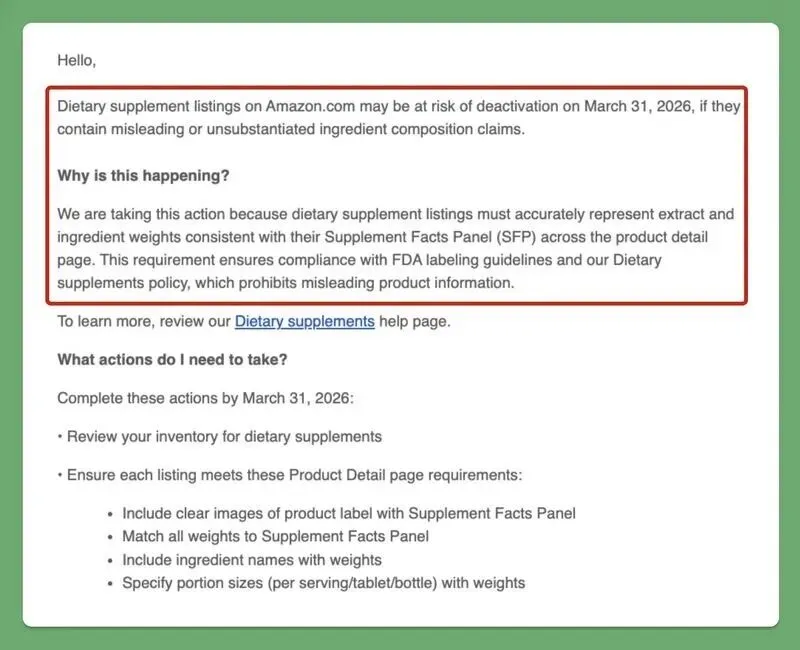Select "Match all weights to Supplement Facts Panel"
The image size is (800, 650).
[x=275, y=537]
